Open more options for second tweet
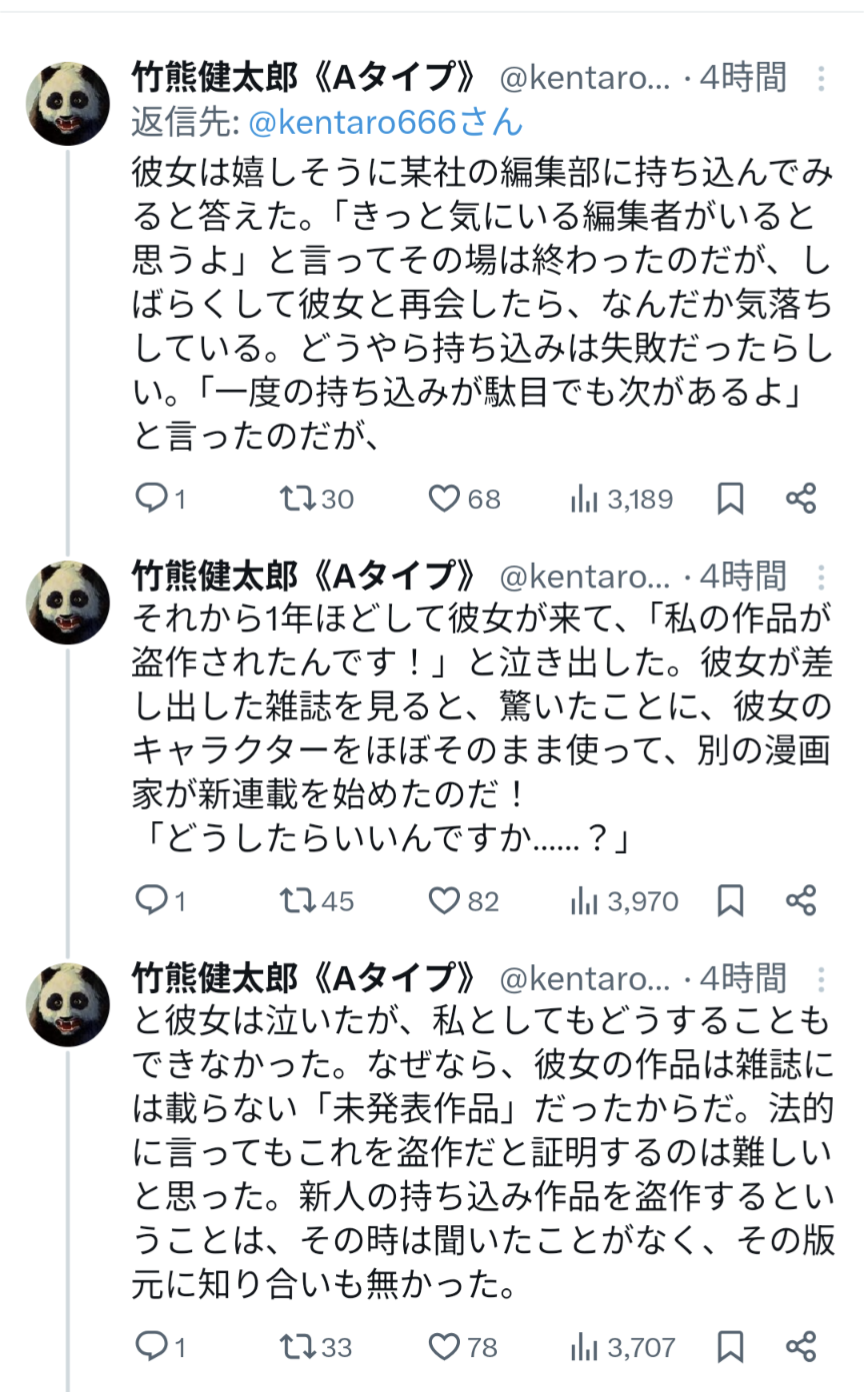The width and height of the screenshot is (864, 1392). click(821, 577)
